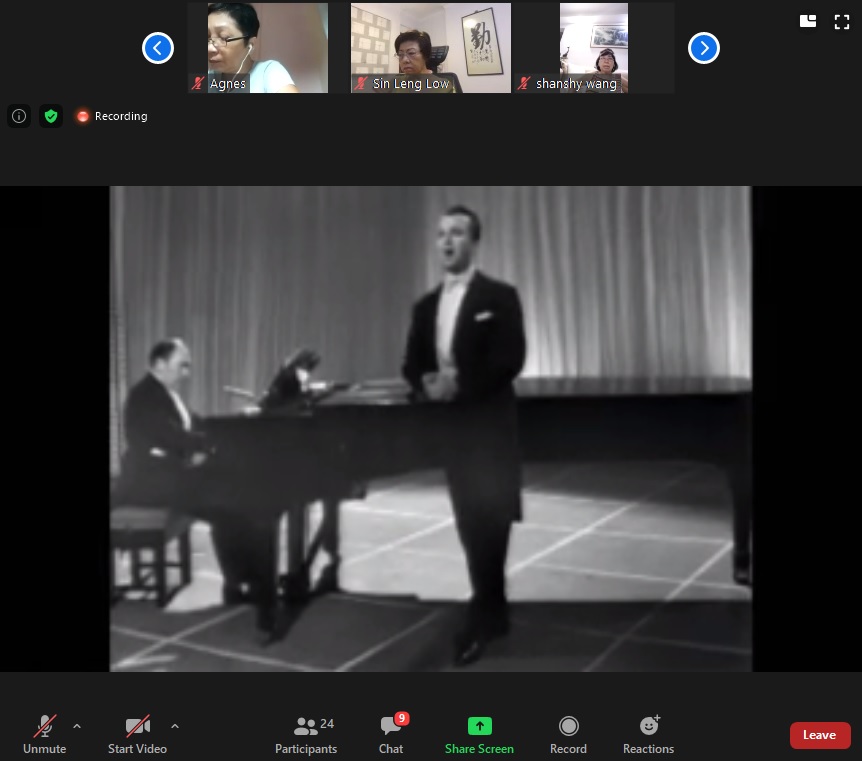862x761 pixels.
Task: Open Chat with 9 unread
Action: 391,734
